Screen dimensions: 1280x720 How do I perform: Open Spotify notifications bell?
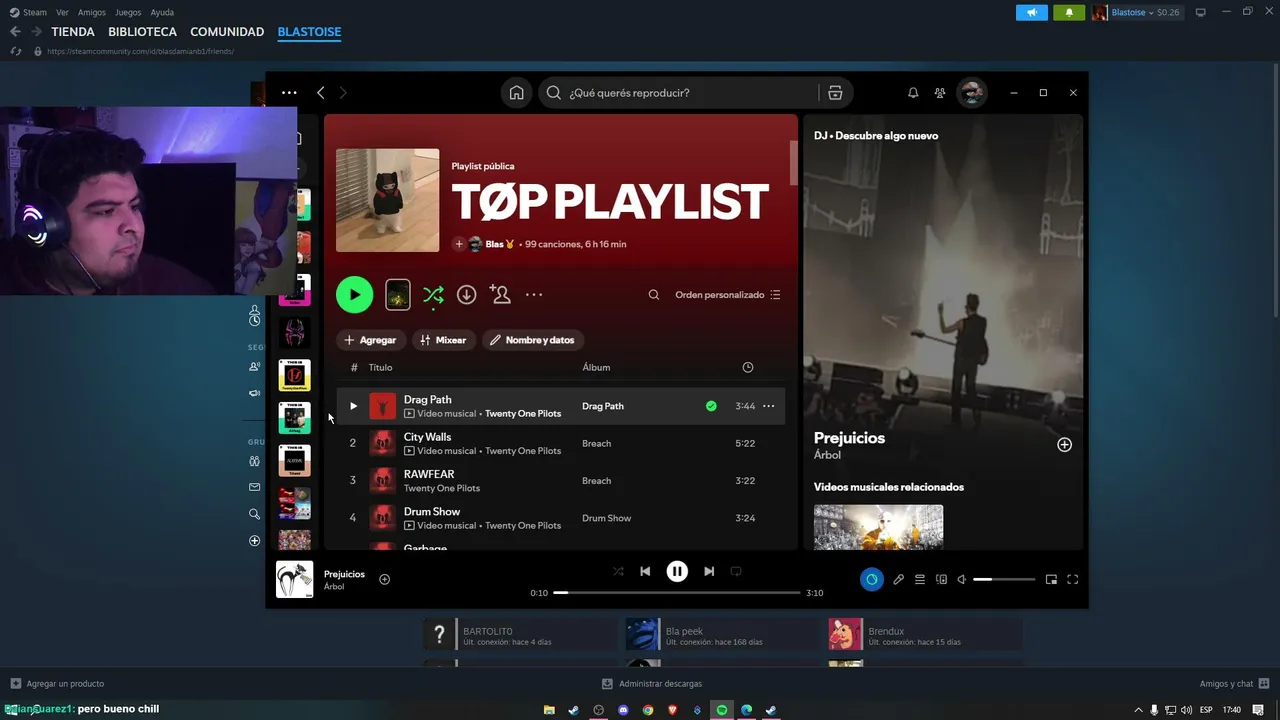tap(913, 93)
